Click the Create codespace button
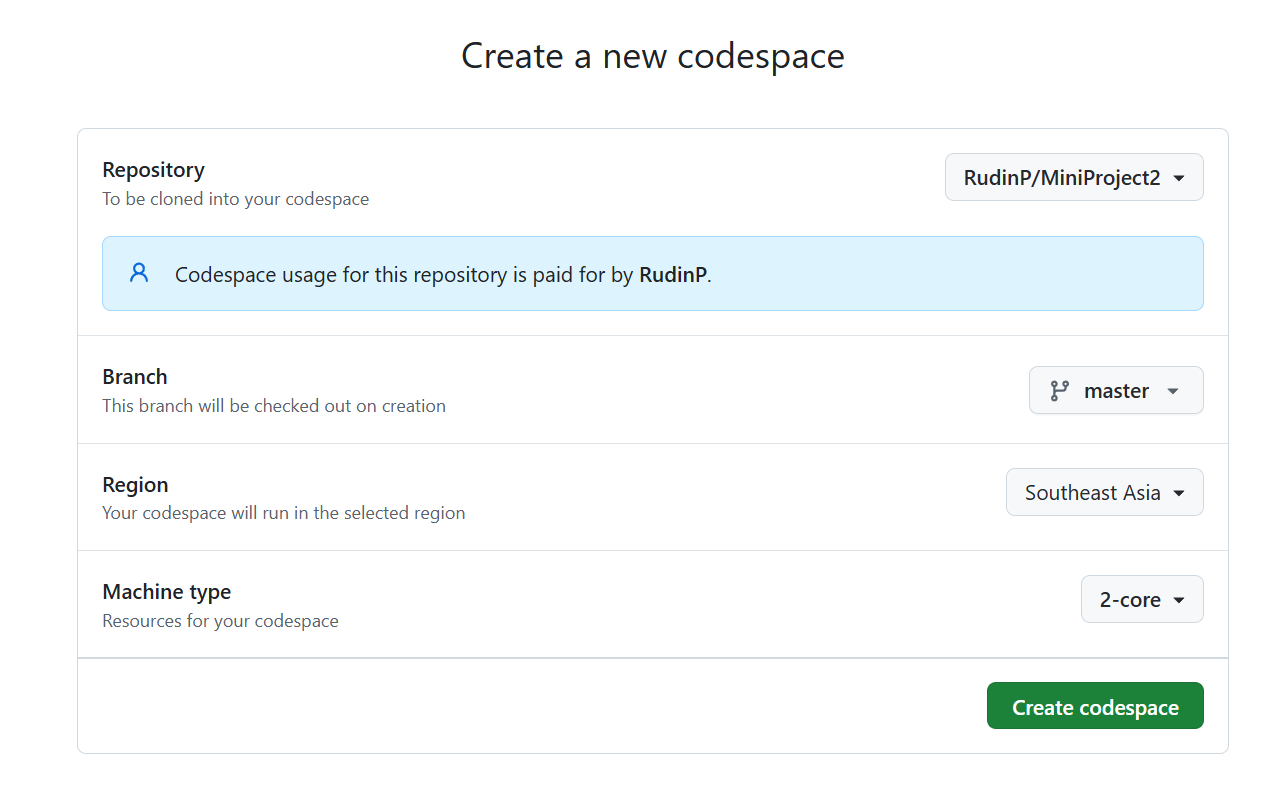Image resolution: width=1279 pixels, height=785 pixels. click(x=1095, y=706)
